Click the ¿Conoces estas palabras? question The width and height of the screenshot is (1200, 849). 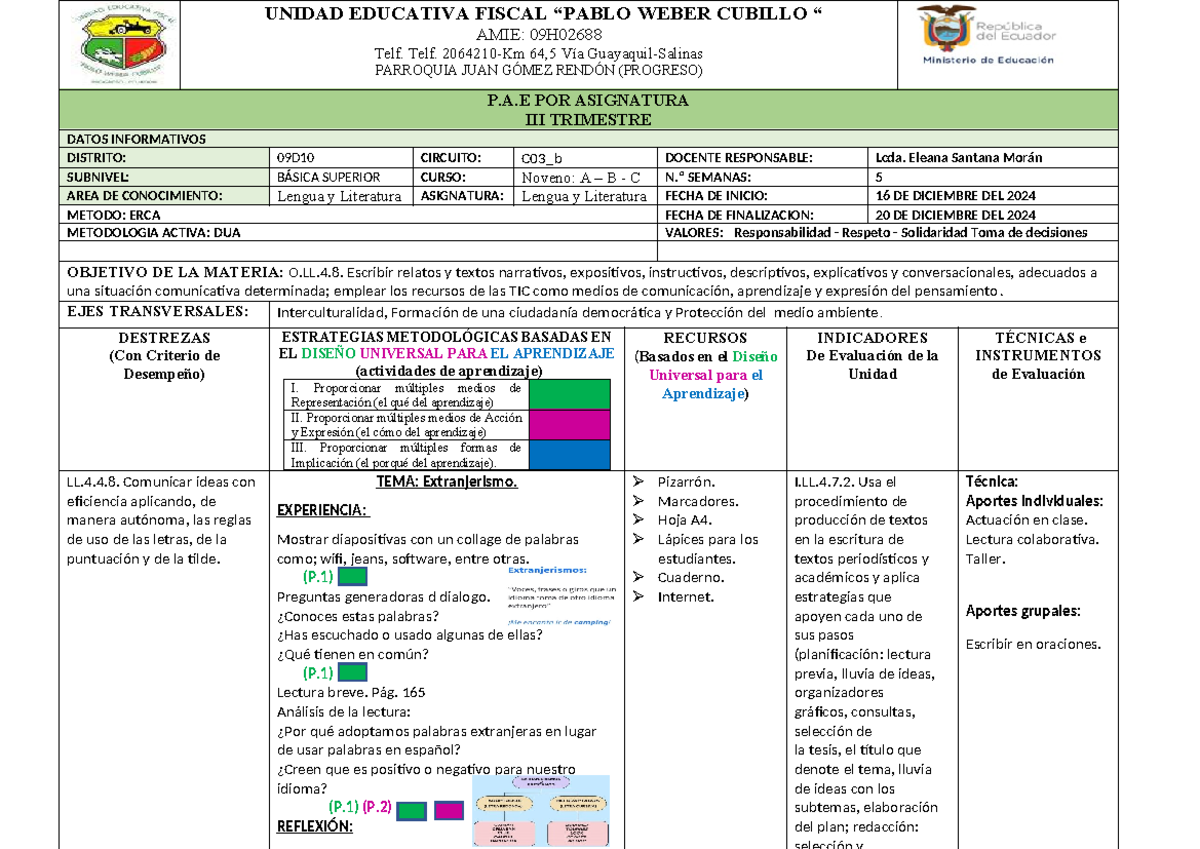tap(357, 616)
